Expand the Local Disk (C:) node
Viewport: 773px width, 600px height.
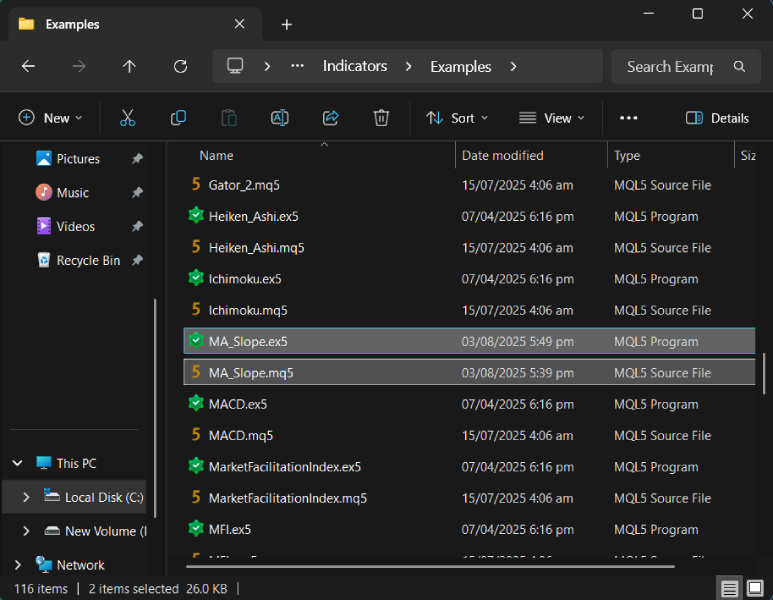coord(26,497)
